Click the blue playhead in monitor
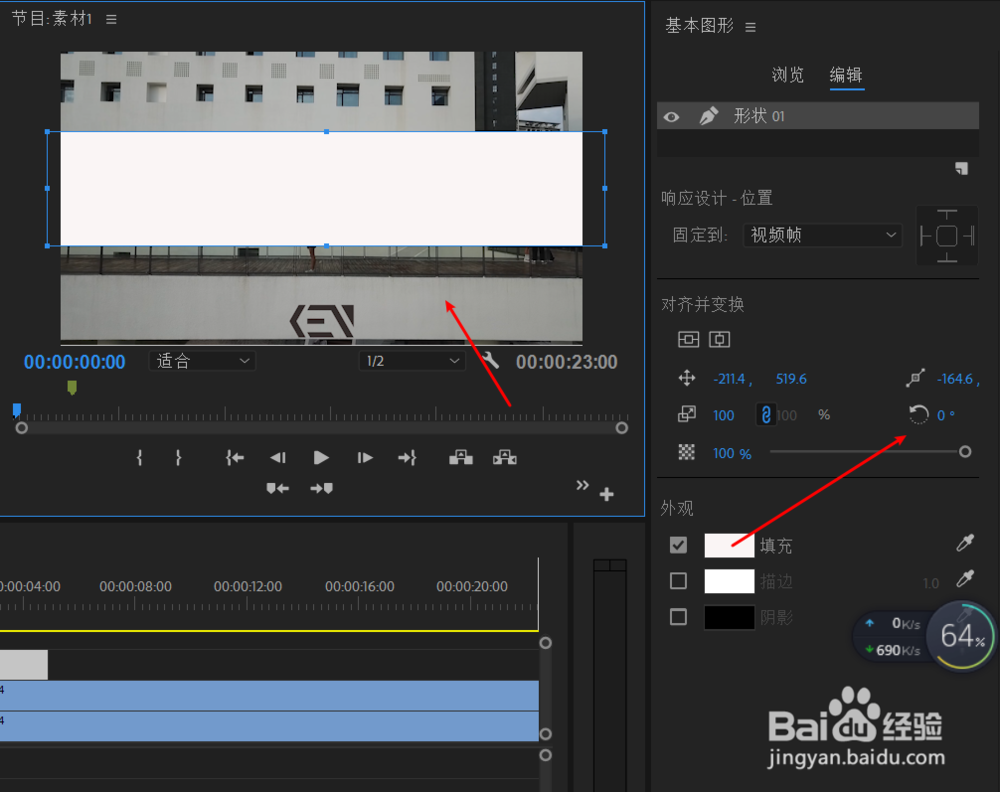 click(x=17, y=410)
